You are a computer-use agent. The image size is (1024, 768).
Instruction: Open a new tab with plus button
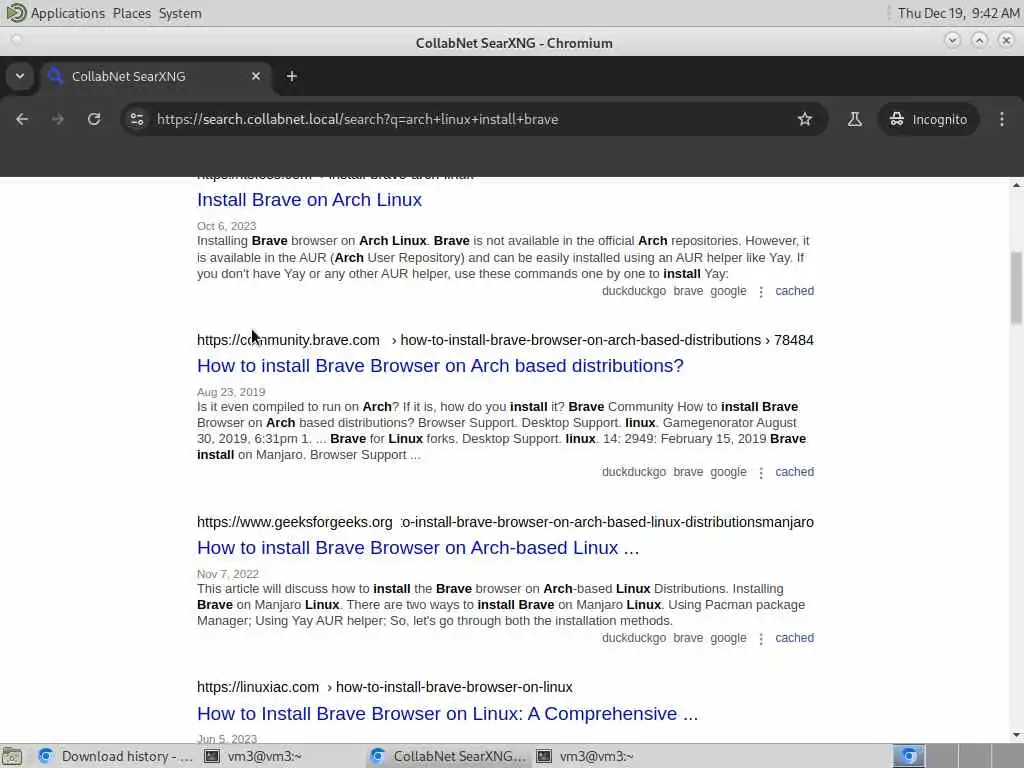click(x=291, y=76)
